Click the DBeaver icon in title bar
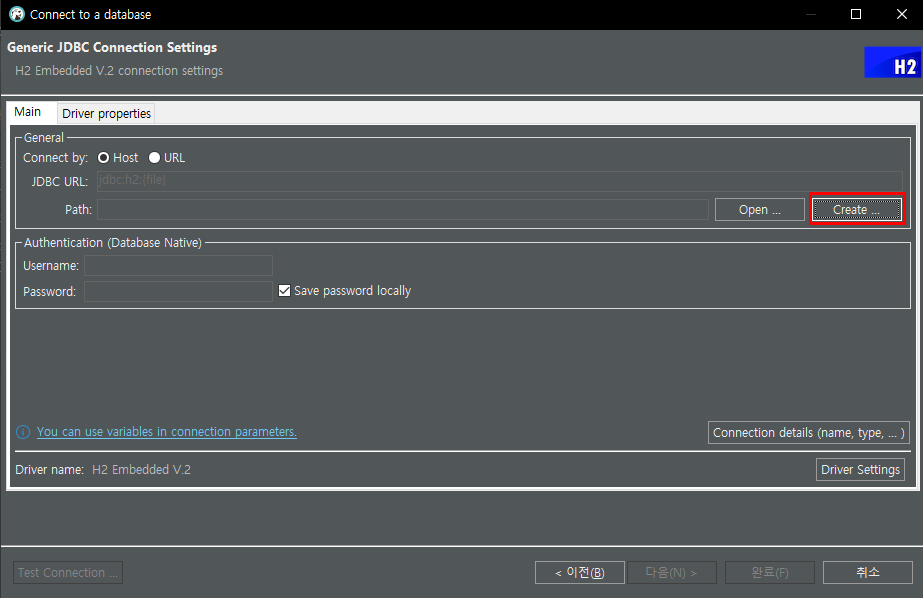Screen dimensions: 923x598 point(17,14)
